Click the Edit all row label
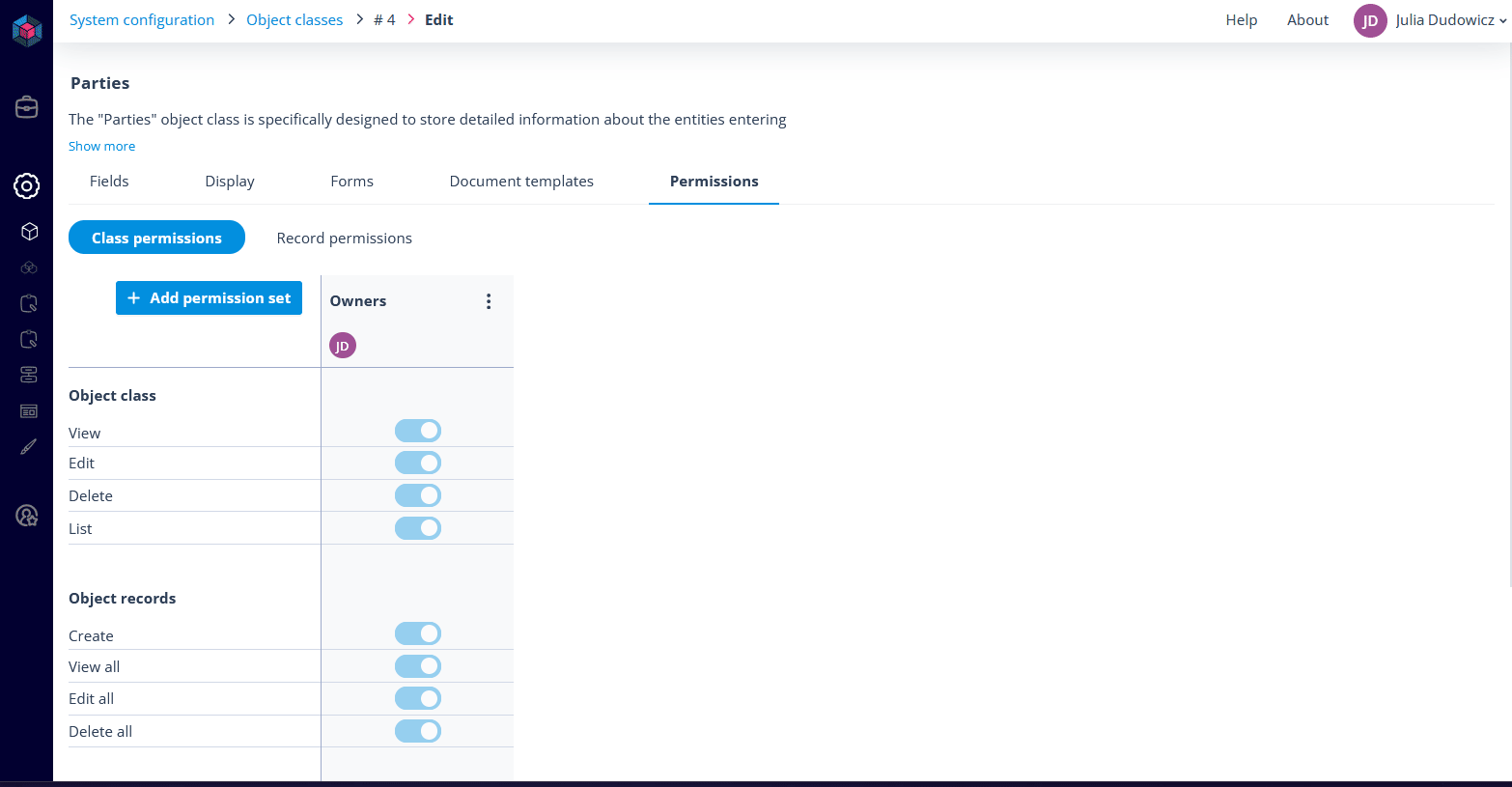This screenshot has width=1512, height=787. pos(91,699)
